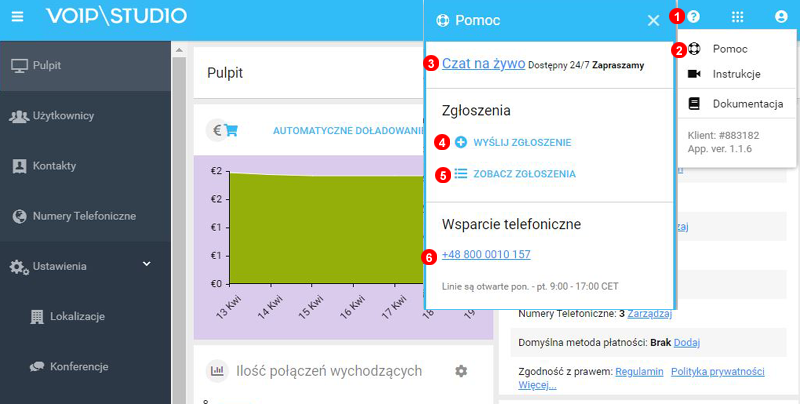Open the help question mark icon

pos(693,17)
